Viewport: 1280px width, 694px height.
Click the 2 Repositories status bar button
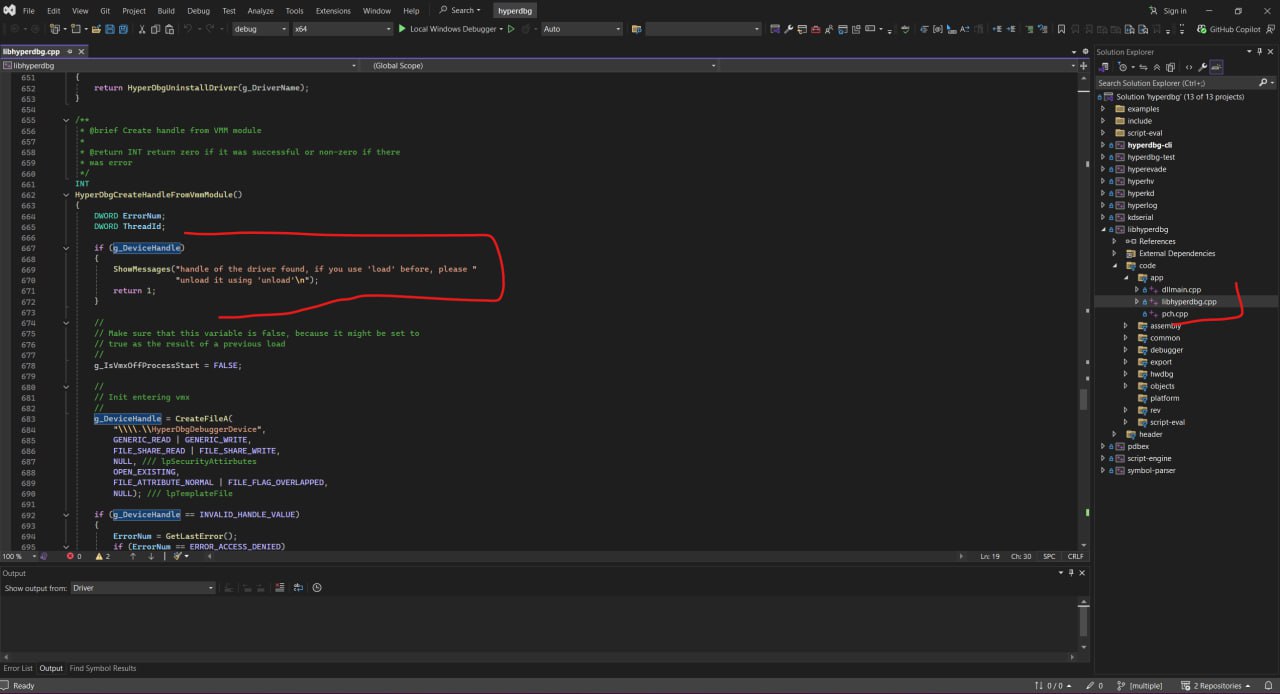(1217, 686)
